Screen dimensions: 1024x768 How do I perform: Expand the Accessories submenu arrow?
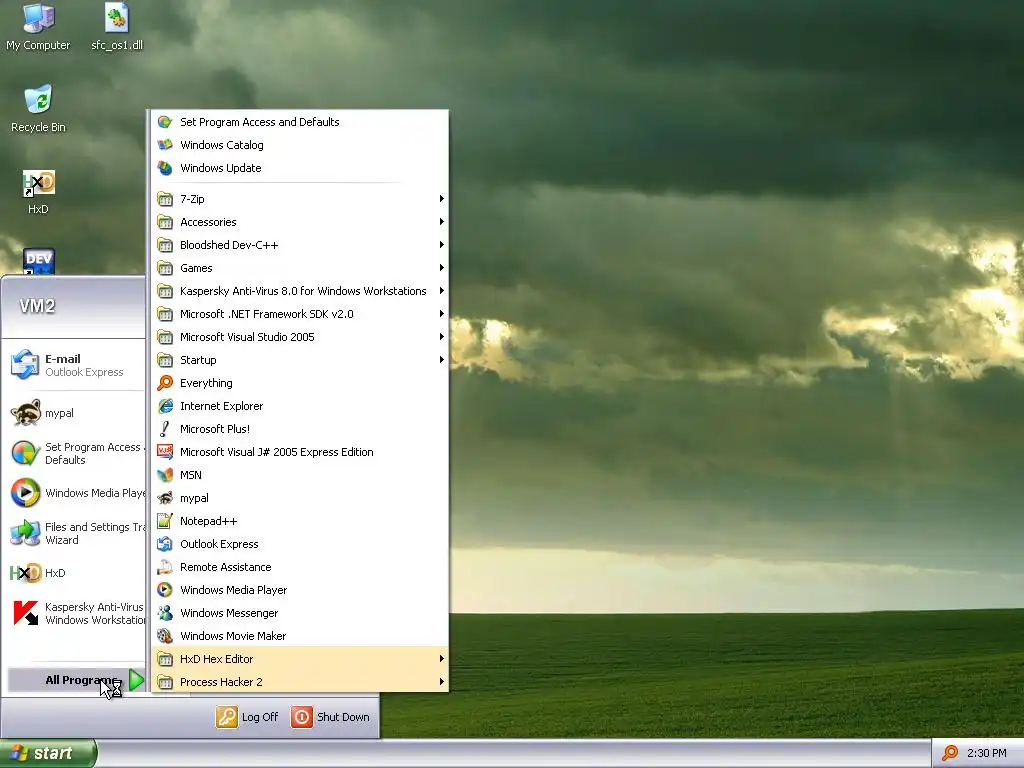click(441, 221)
